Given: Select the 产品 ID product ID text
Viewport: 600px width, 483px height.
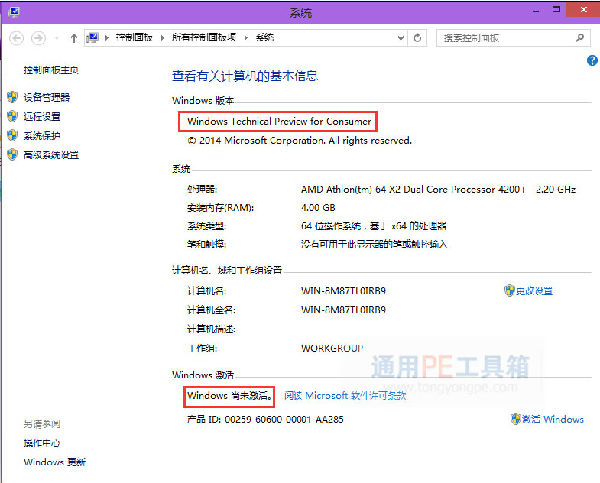Looking at the screenshot, I should pos(265,419).
